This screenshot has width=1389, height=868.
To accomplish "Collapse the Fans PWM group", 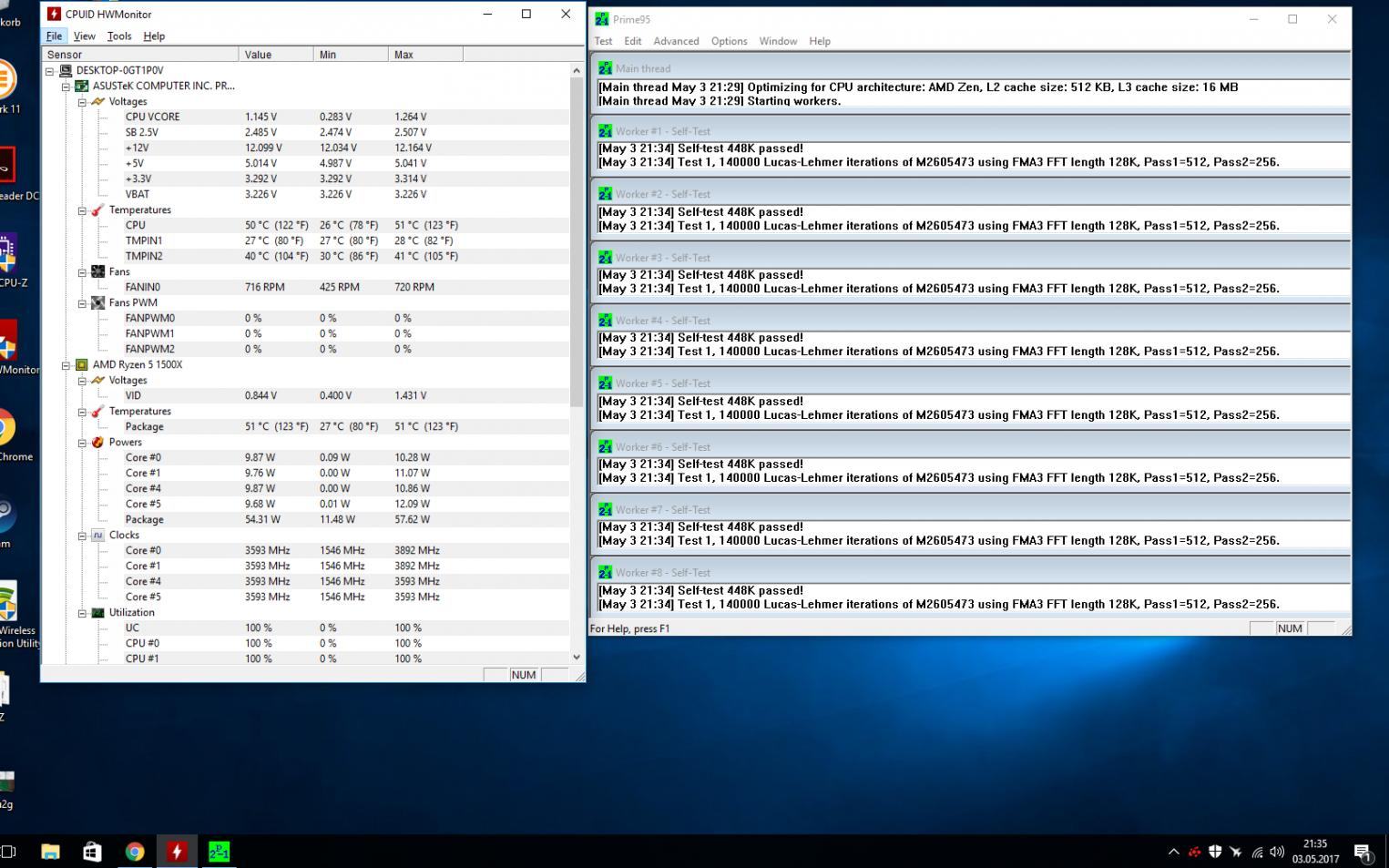I will click(82, 303).
